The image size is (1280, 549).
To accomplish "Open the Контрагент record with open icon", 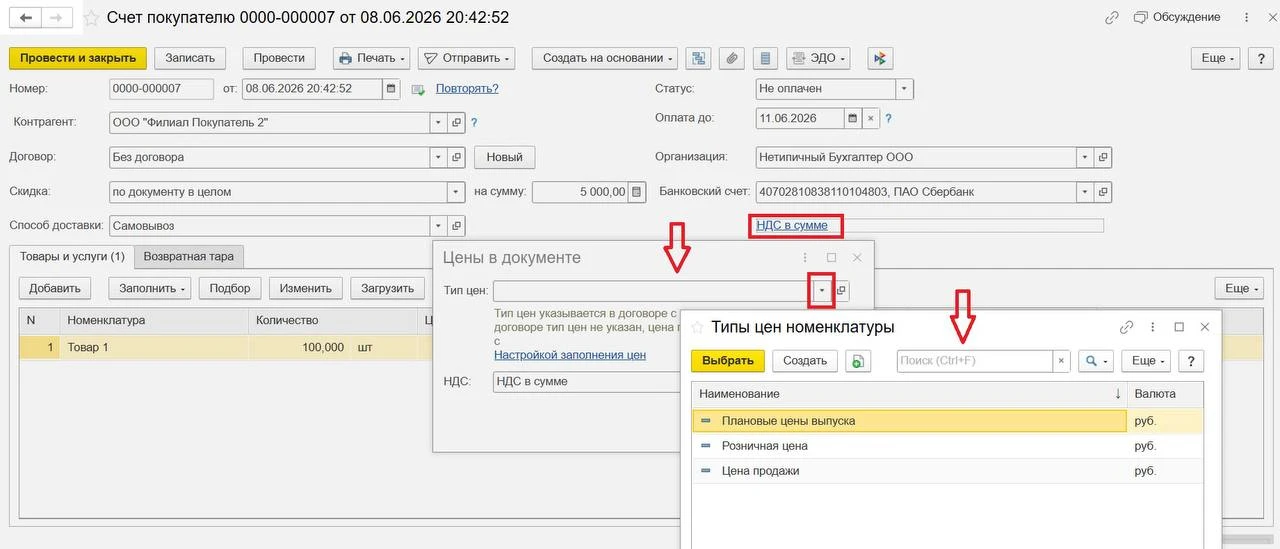I will (x=456, y=123).
